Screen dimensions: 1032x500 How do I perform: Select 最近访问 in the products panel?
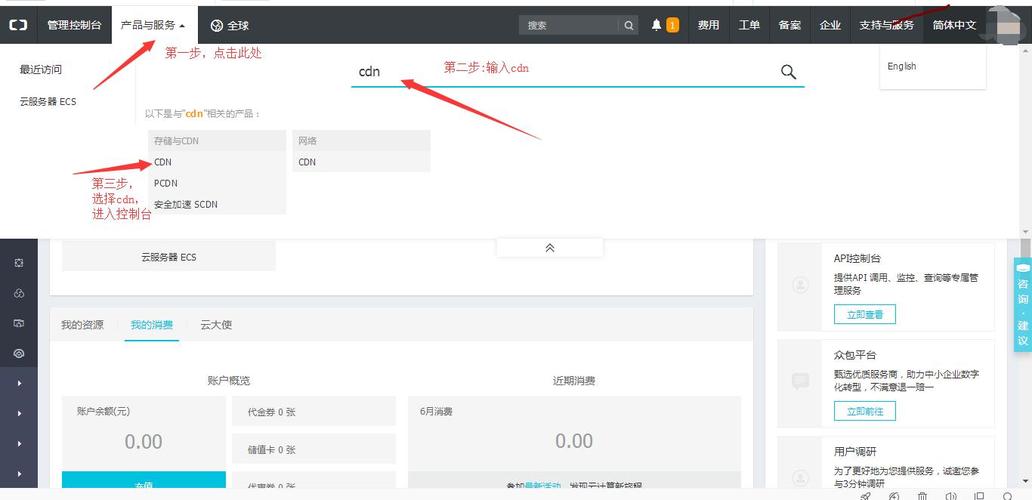click(x=41, y=70)
